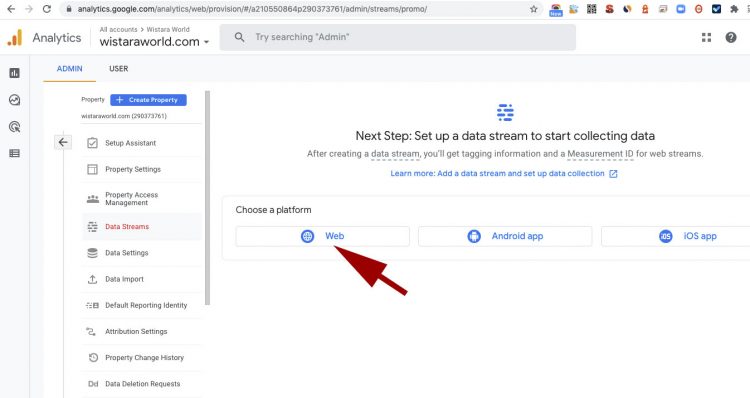The width and height of the screenshot is (750, 398).
Task: Click the browser forward arrow
Action: [x=29, y=9]
